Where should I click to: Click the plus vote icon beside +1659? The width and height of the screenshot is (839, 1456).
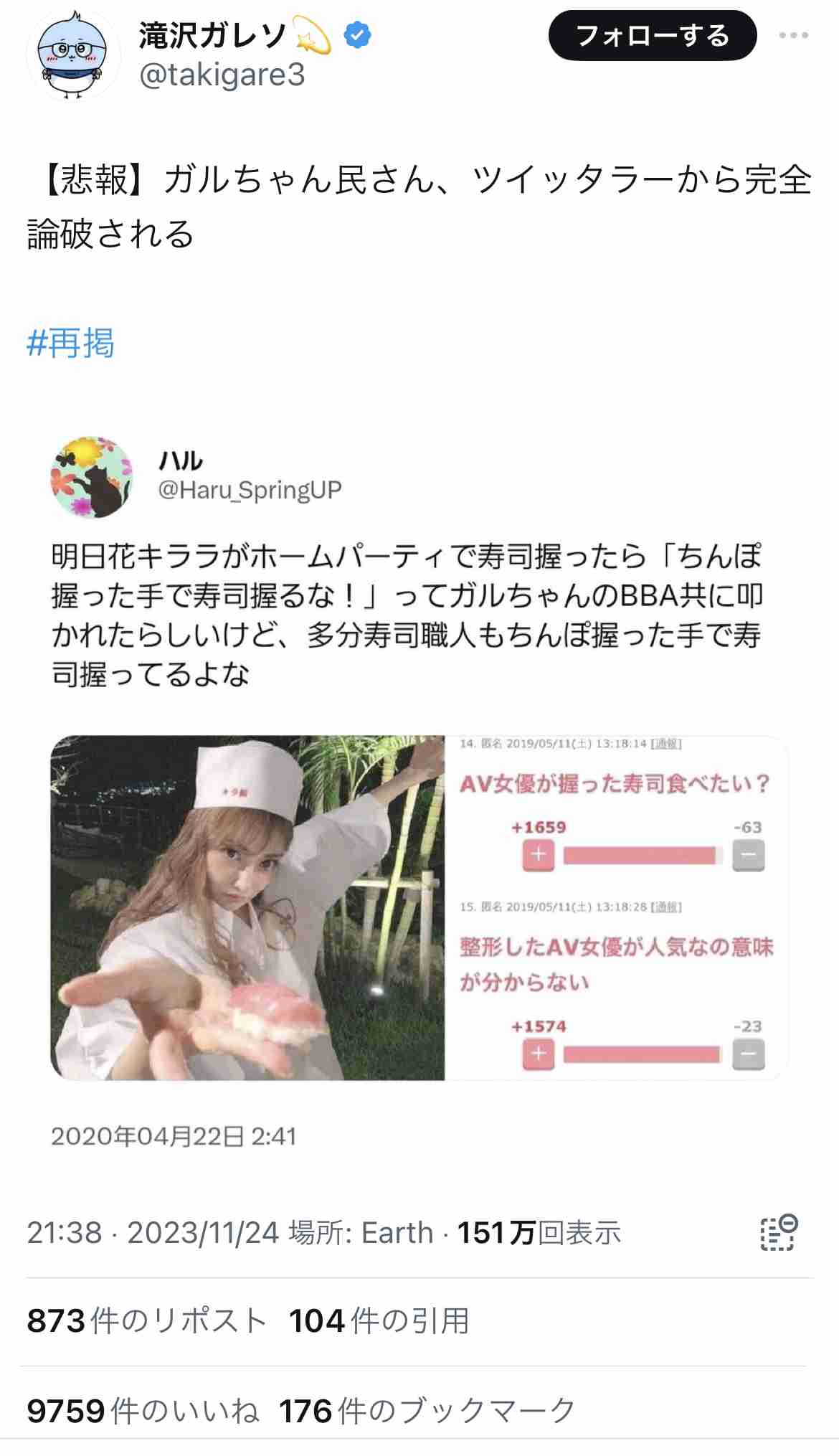tap(539, 855)
